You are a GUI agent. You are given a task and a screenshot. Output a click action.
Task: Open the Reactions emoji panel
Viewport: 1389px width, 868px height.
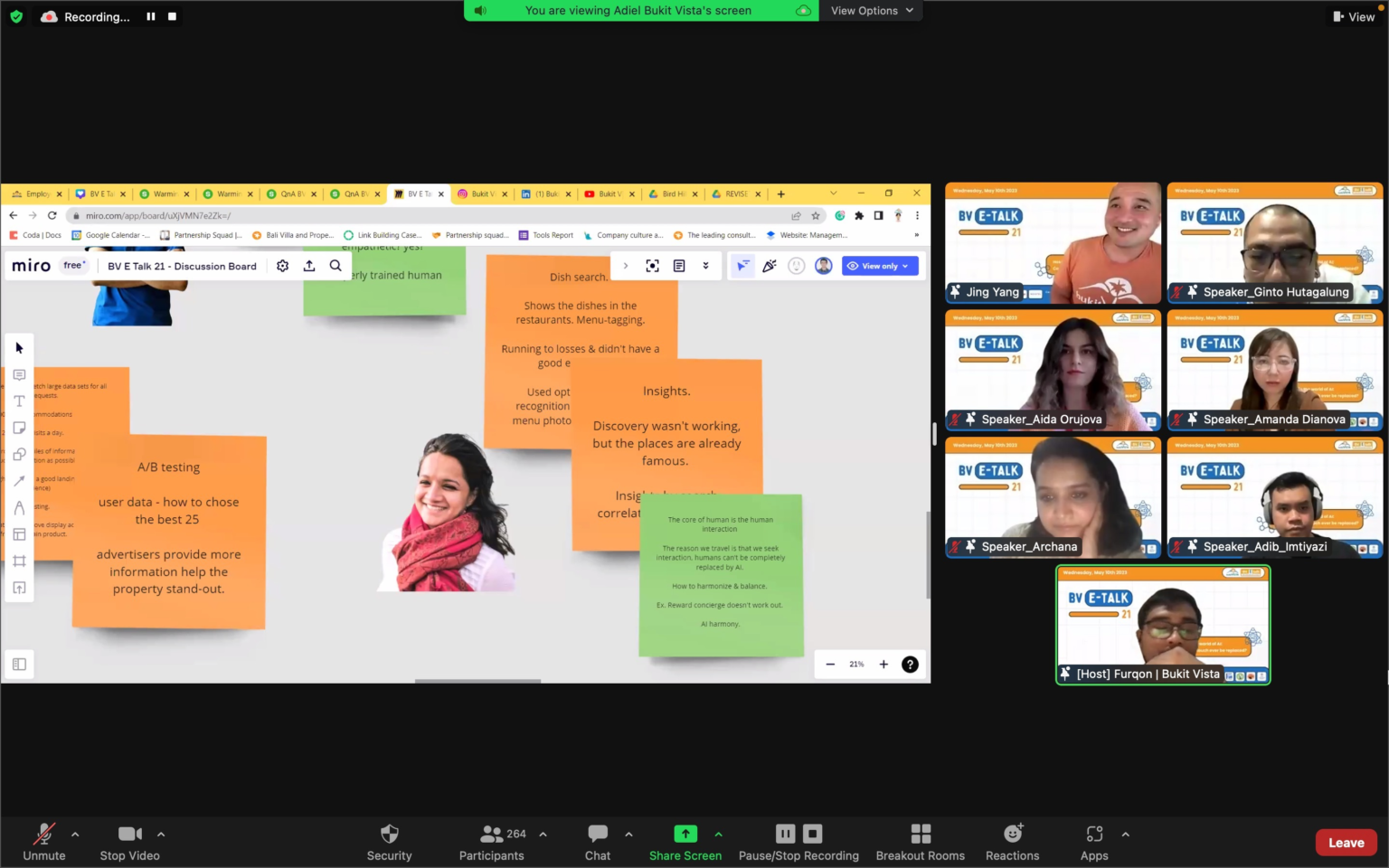(x=1012, y=842)
